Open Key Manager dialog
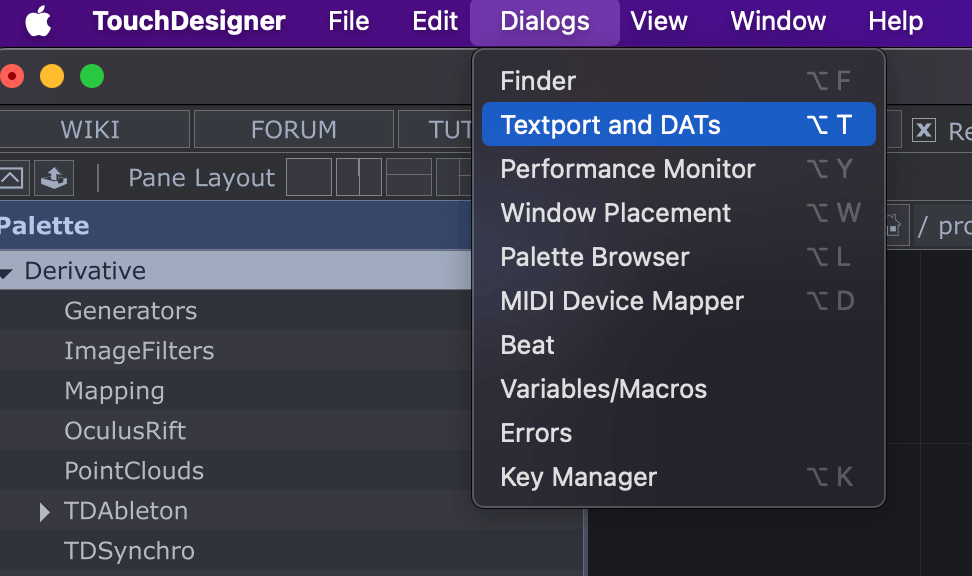 pyautogui.click(x=679, y=477)
